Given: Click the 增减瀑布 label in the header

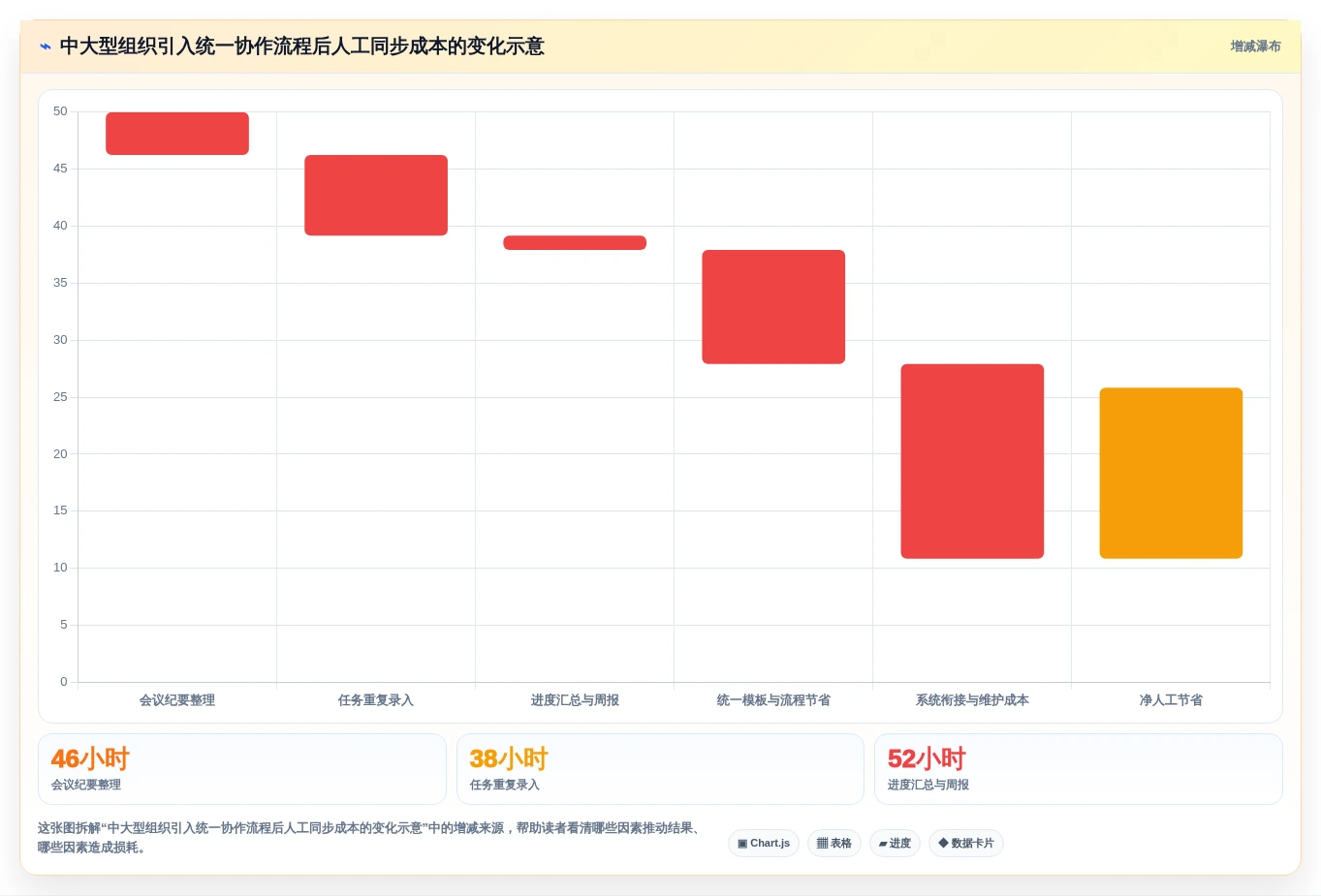Looking at the screenshot, I should point(1255,46).
